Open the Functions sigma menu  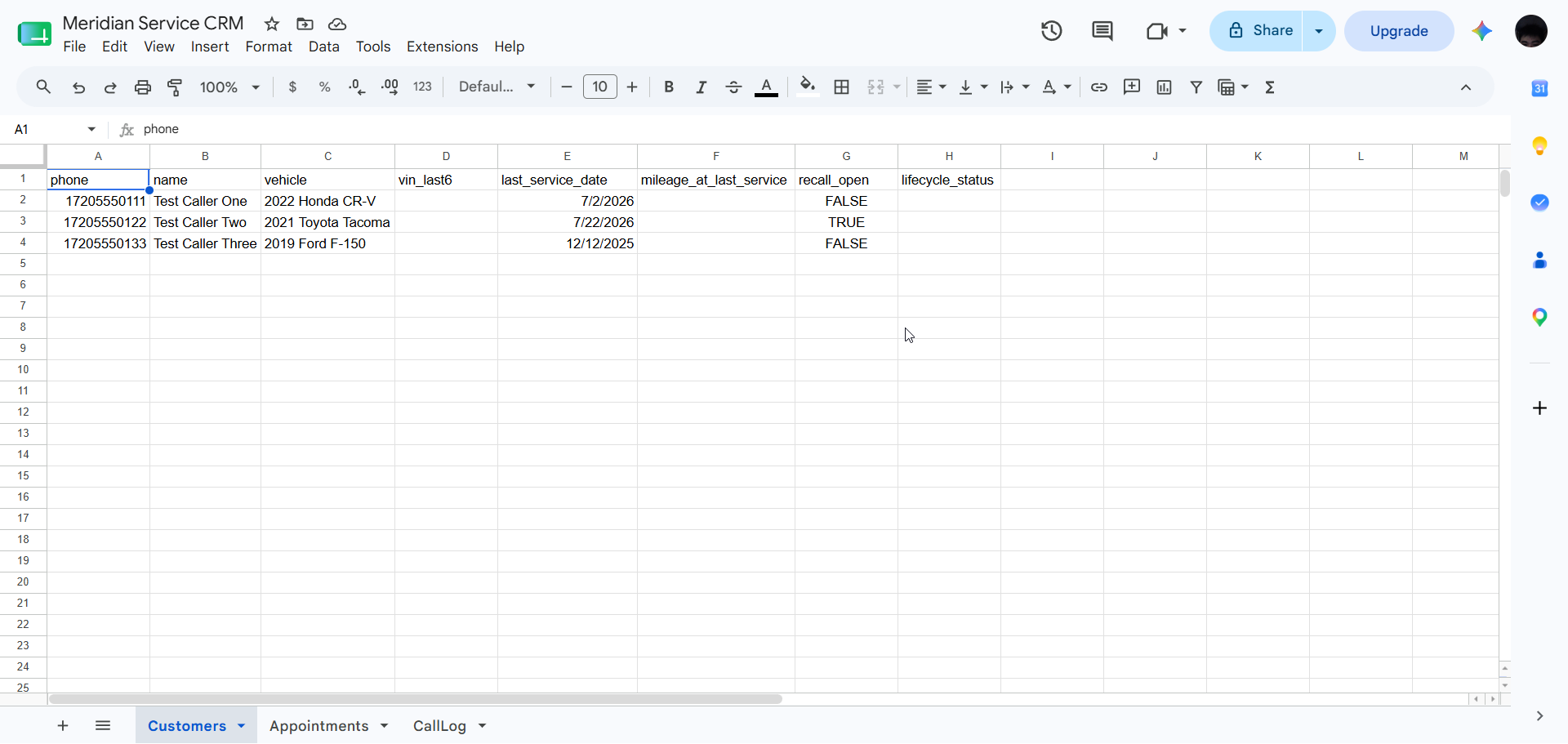(1270, 87)
